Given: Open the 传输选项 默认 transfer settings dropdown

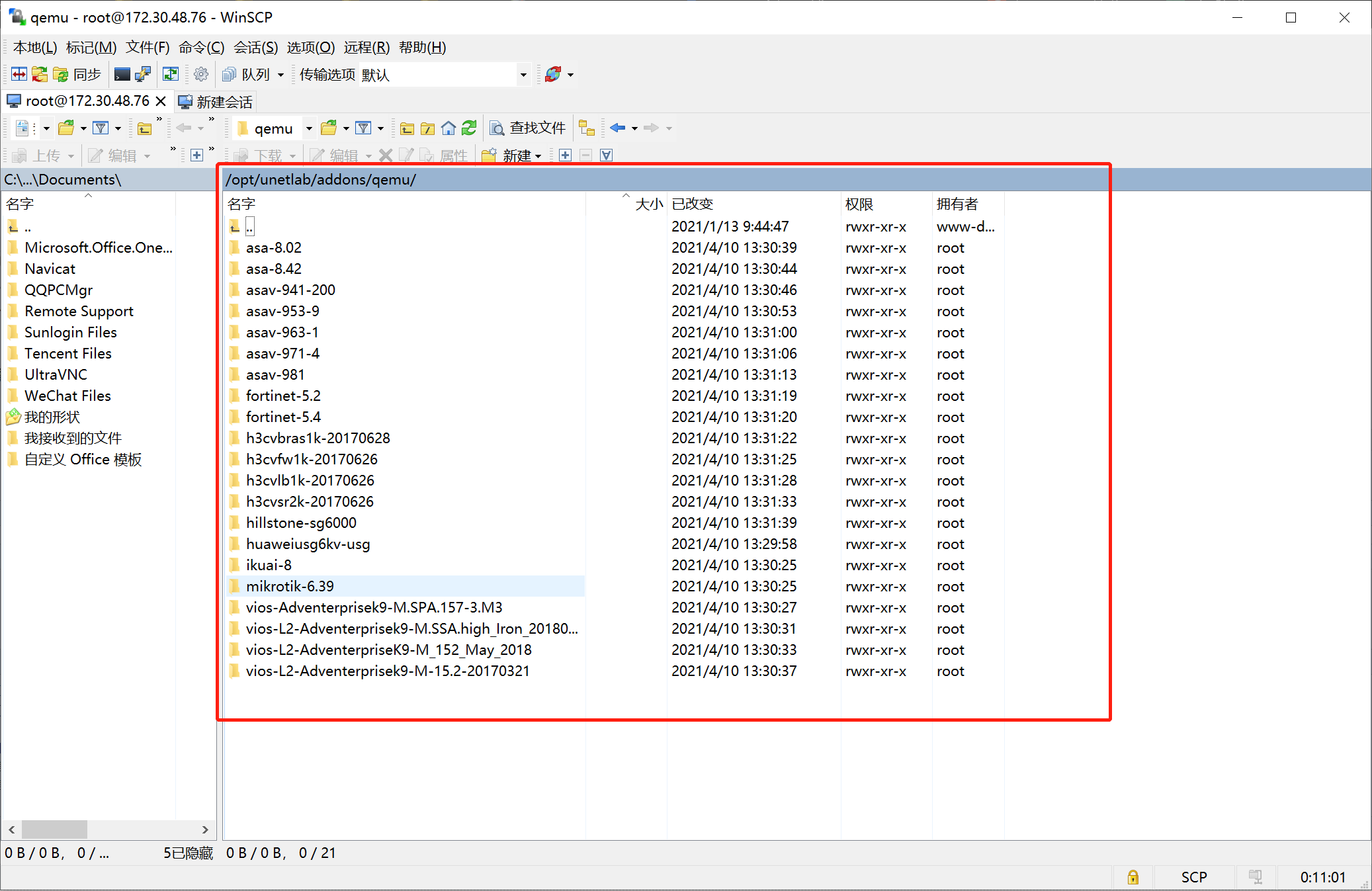Looking at the screenshot, I should click(x=523, y=75).
